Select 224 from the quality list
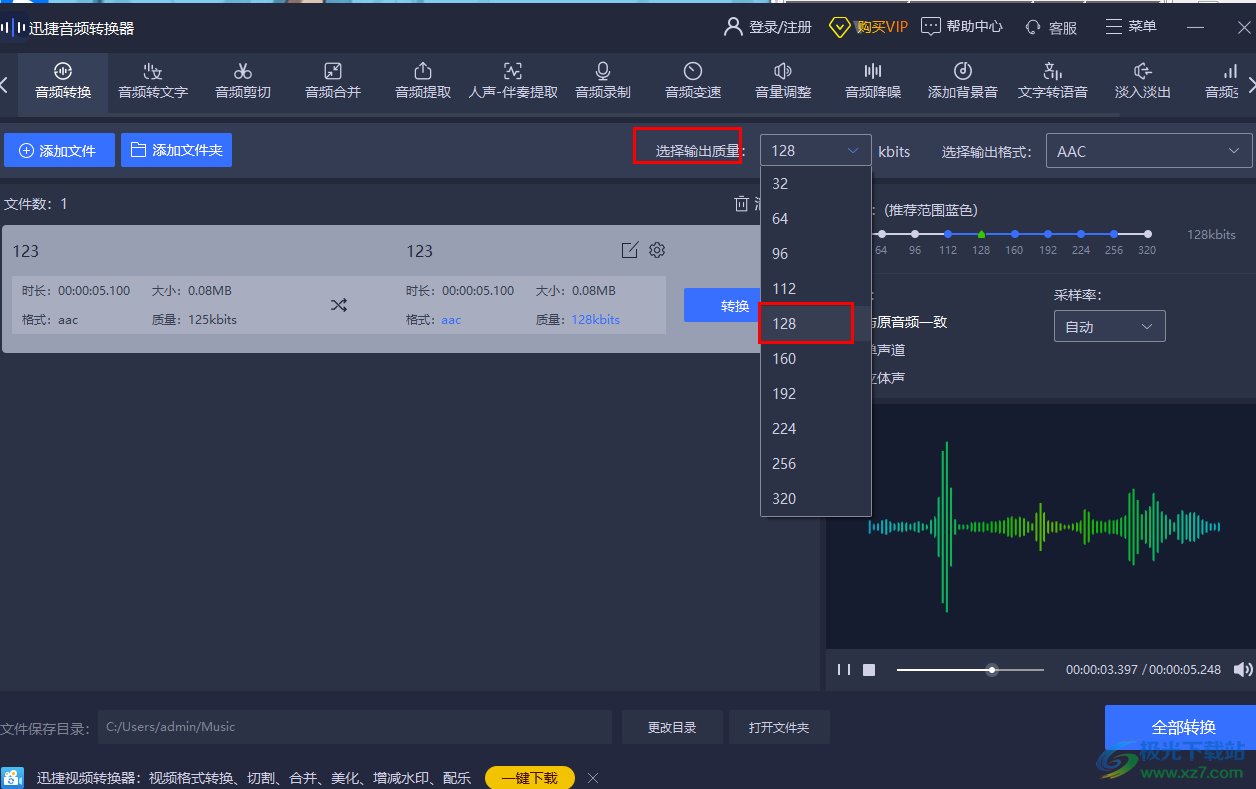The image size is (1256, 789). pos(816,429)
